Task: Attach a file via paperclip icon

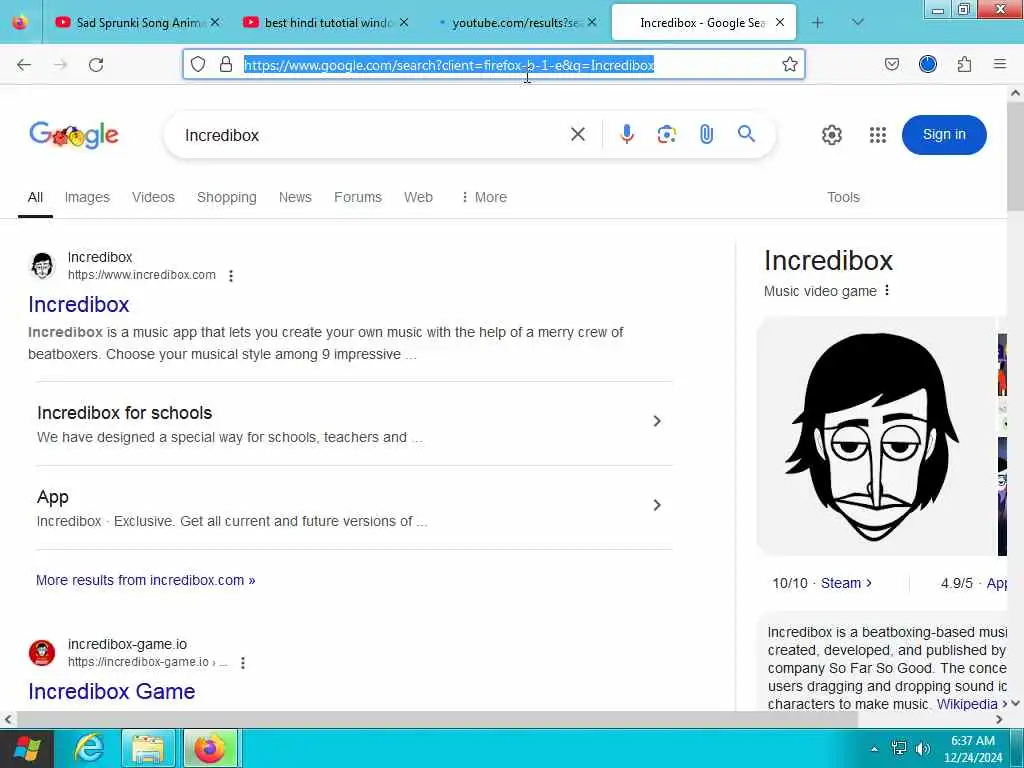Action: (x=706, y=135)
